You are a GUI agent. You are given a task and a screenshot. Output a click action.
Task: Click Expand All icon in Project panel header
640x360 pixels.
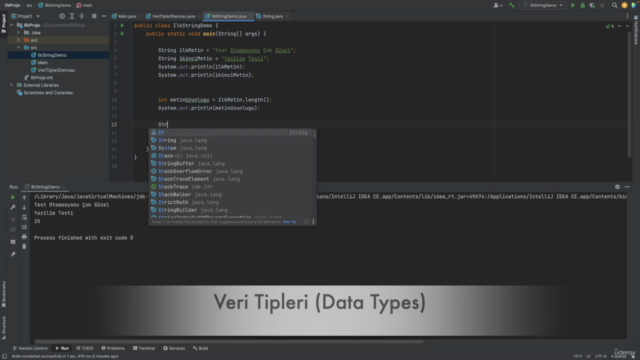pos(72,16)
